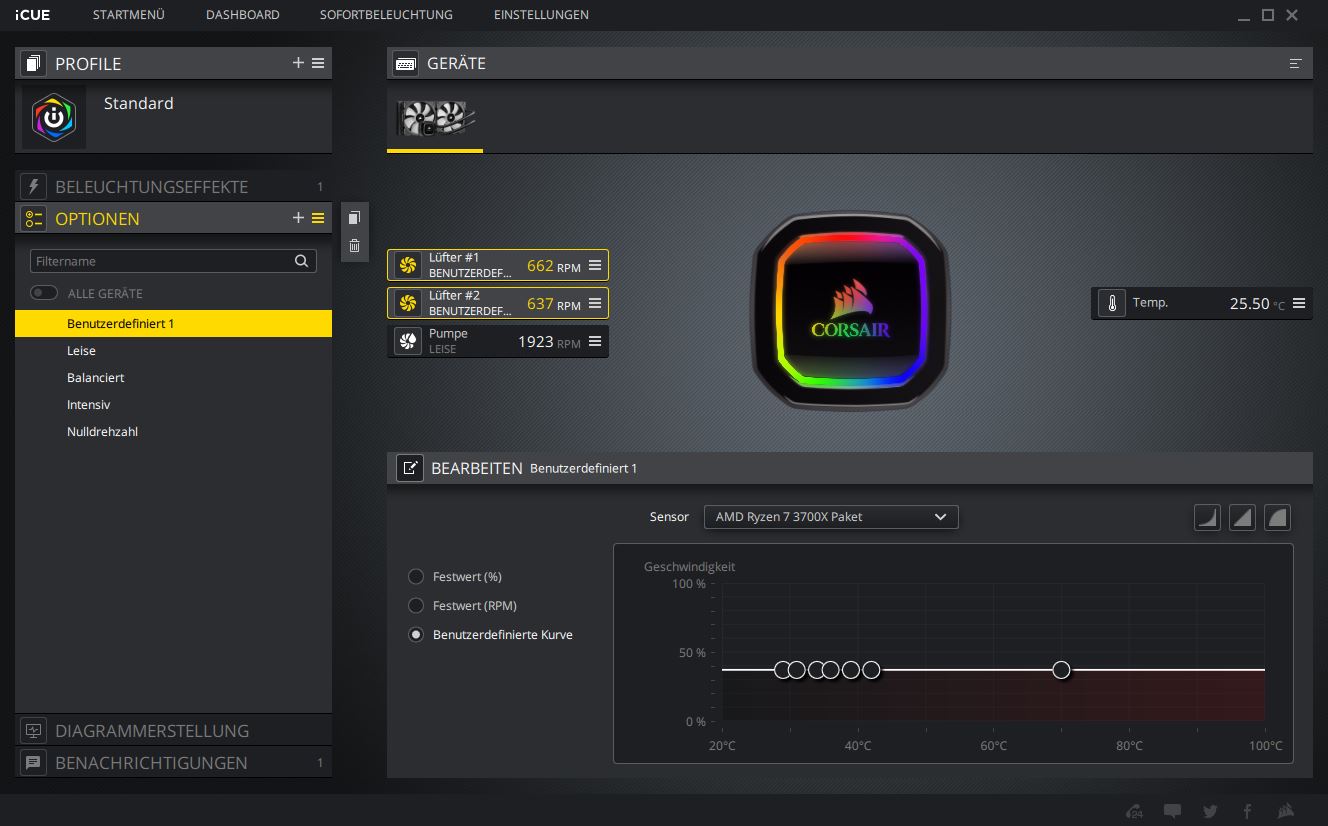Screen dimensions: 1328x826
Task: Collapse the Optionen section header
Action: (x=173, y=218)
